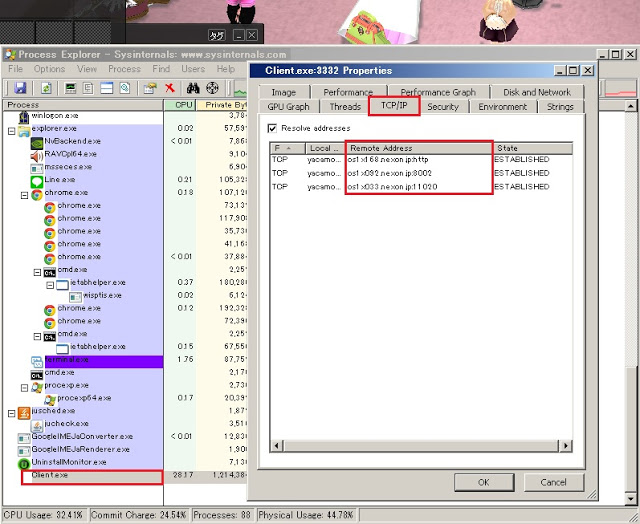Select the RAVCpl64.exe speaker icon
This screenshot has width=640, height=524.
tap(37, 155)
